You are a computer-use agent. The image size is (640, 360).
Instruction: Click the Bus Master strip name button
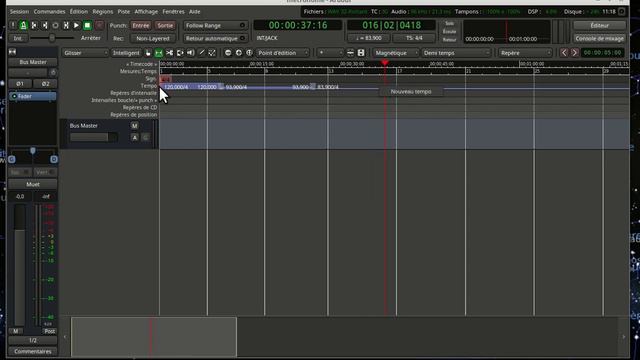33,62
